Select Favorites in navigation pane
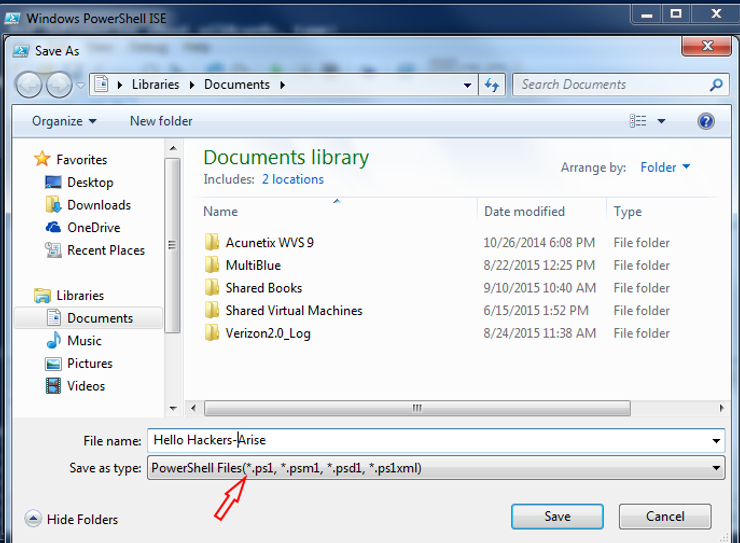740x543 pixels. click(82, 159)
